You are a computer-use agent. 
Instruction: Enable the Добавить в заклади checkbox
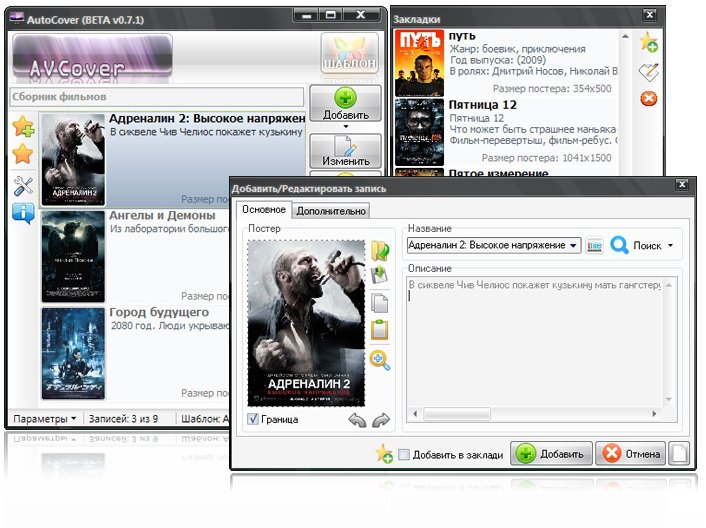point(404,455)
